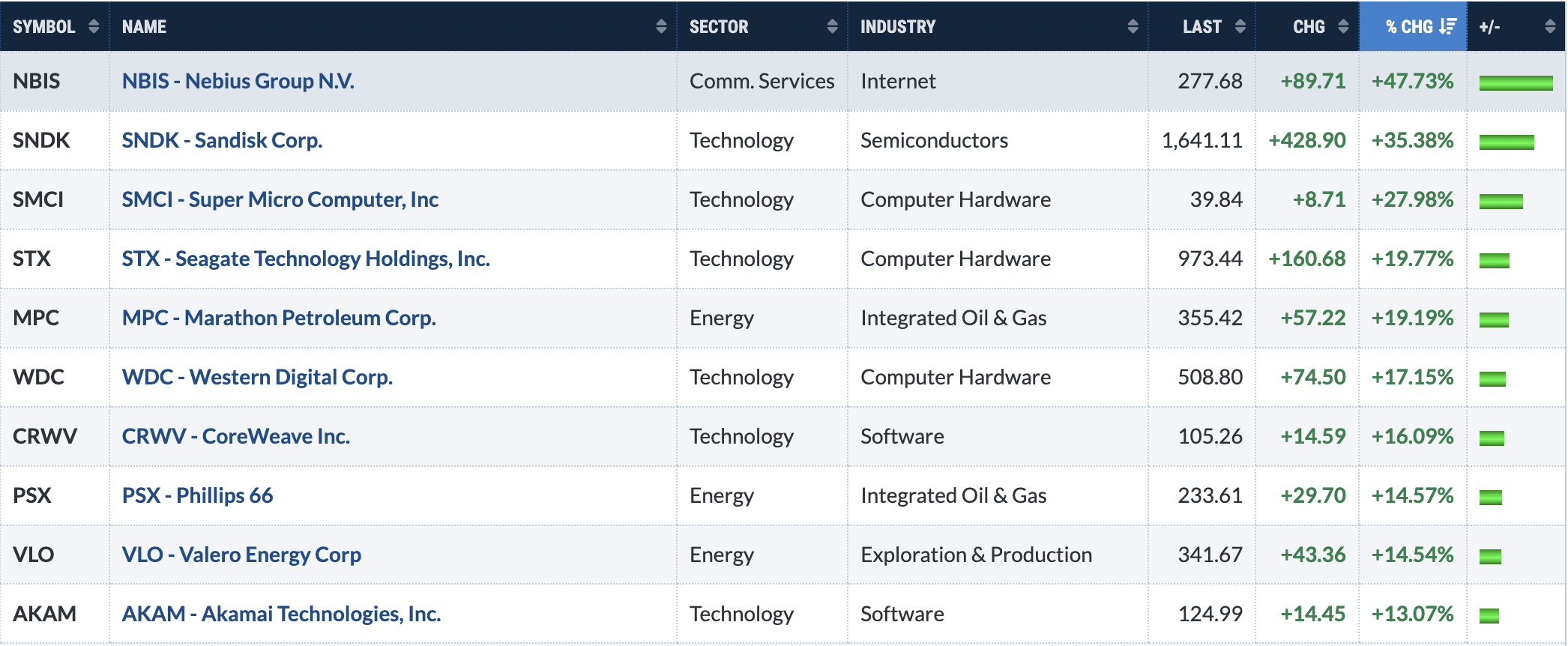Sort table using SECTOR sort arrows
1568x646 pixels.
(x=832, y=26)
